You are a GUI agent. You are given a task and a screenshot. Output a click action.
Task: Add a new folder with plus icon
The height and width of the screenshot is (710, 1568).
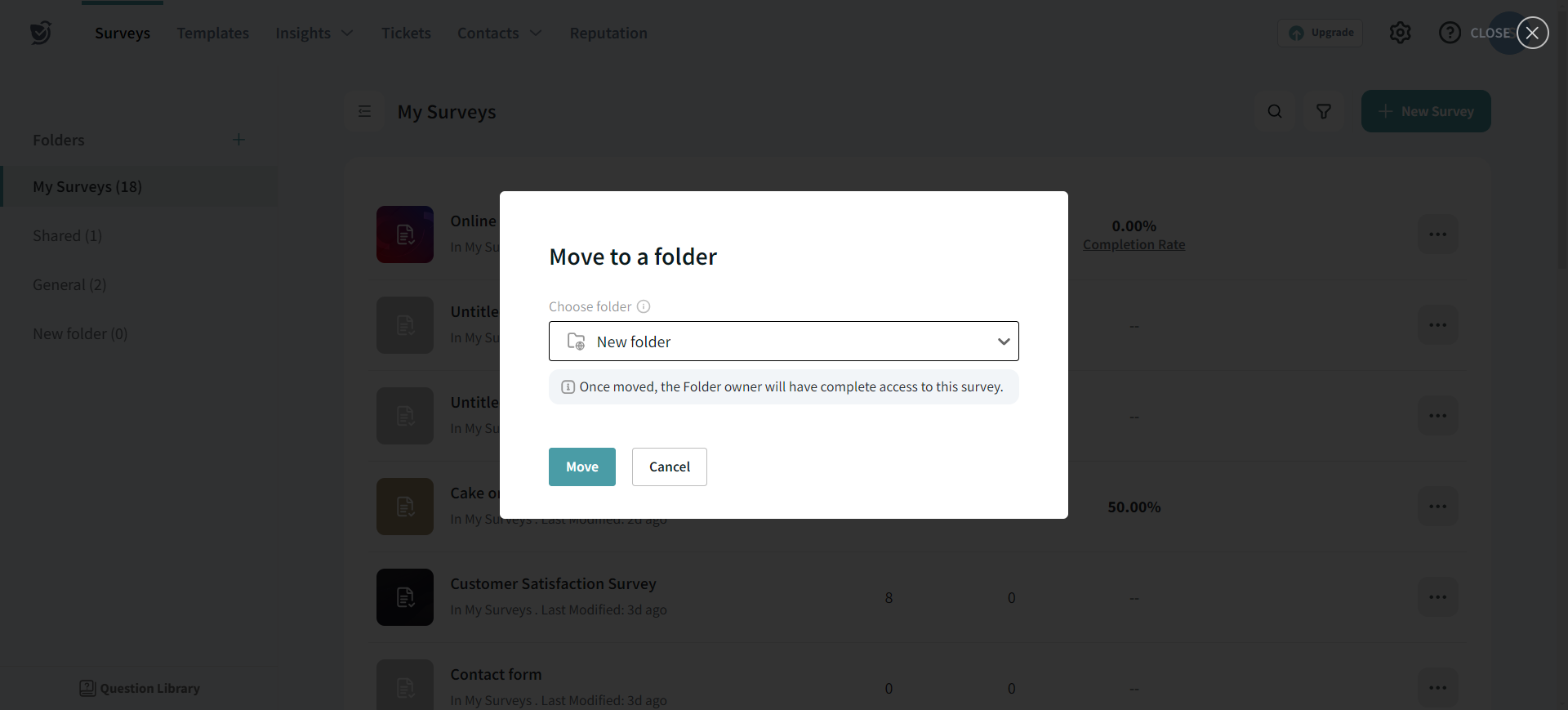click(x=238, y=140)
